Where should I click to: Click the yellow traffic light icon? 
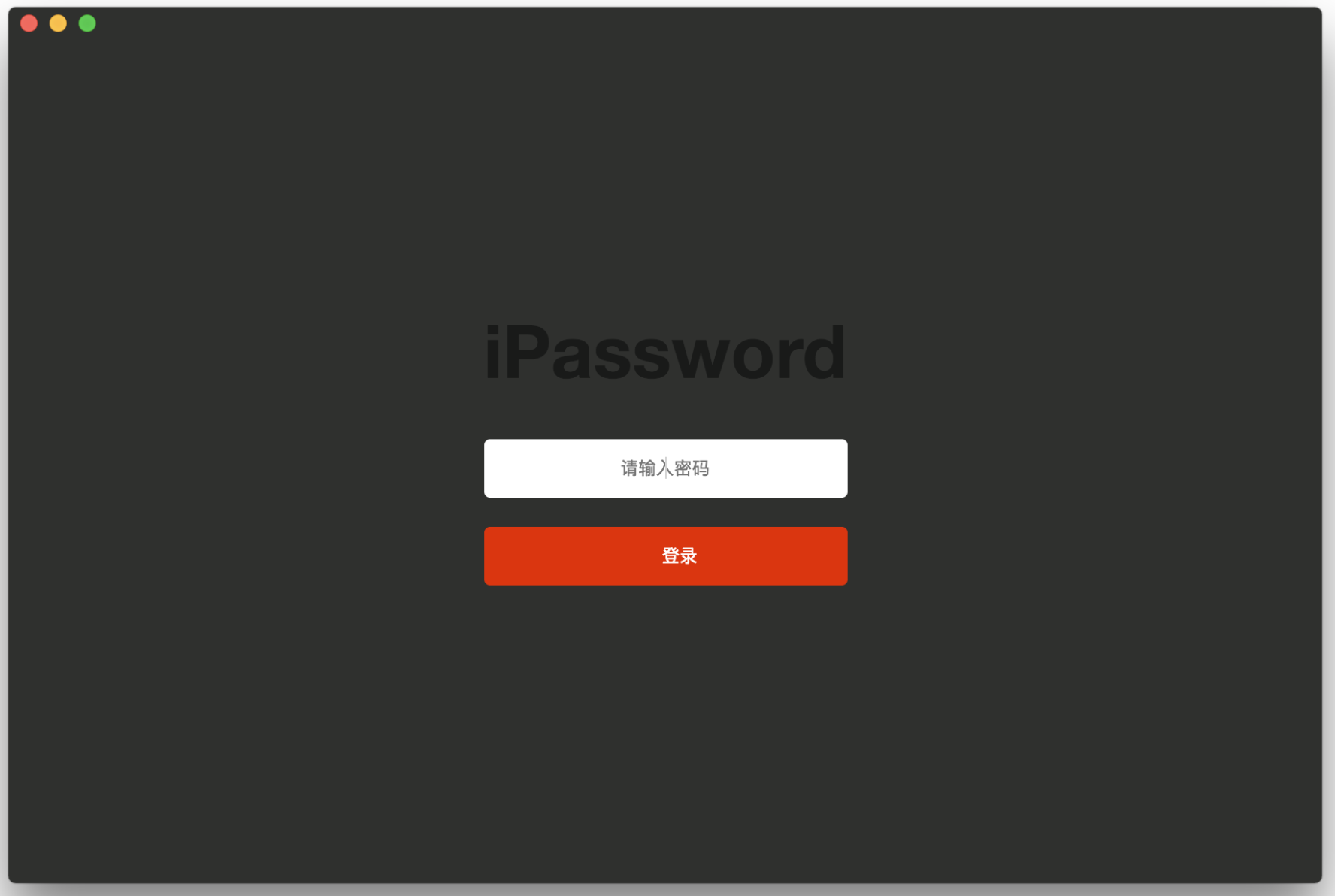coord(58,23)
